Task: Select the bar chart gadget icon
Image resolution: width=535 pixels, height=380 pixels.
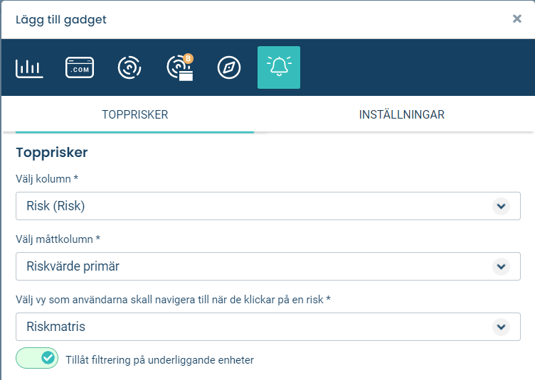Action: (x=29, y=68)
